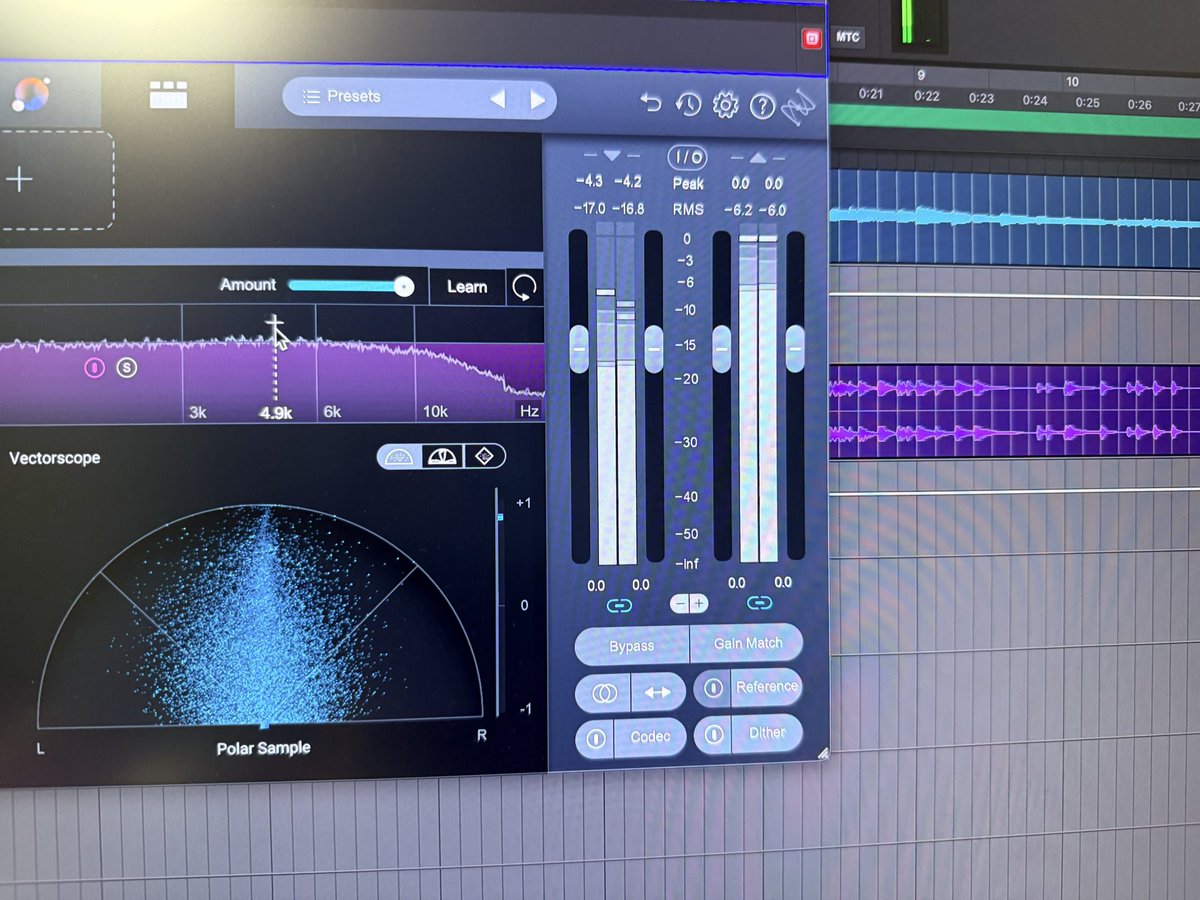The height and width of the screenshot is (900, 1200).
Task: Click the output RMS value -6.2
Action: pyautogui.click(x=740, y=210)
